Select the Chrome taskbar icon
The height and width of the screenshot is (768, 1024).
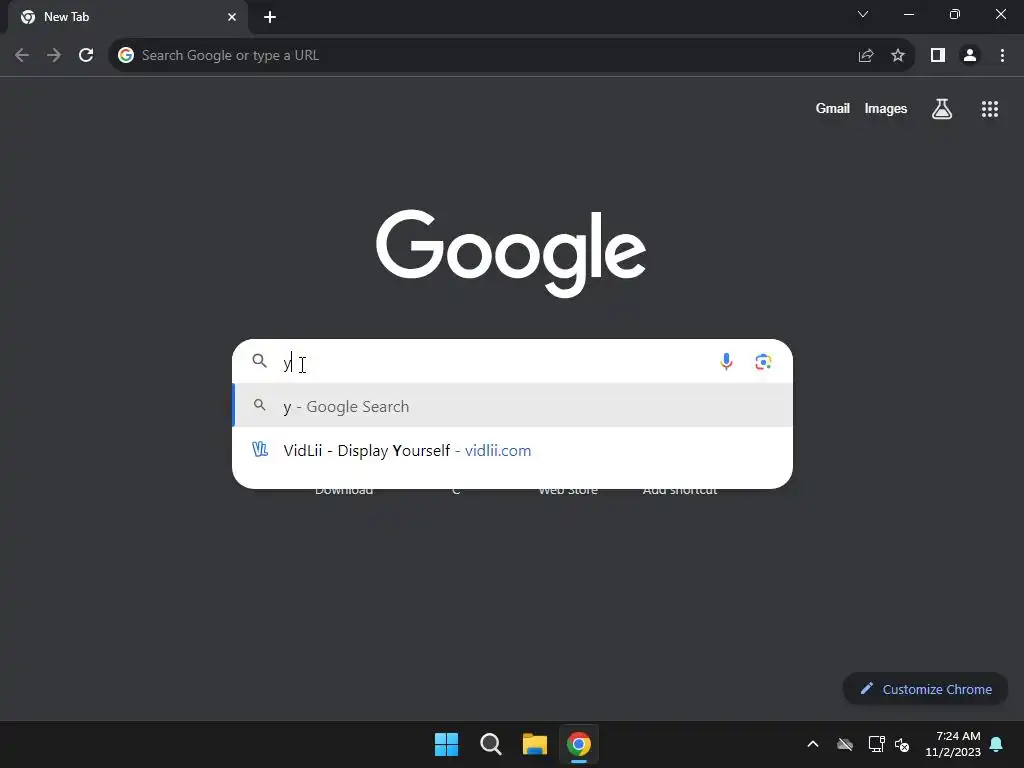click(579, 744)
